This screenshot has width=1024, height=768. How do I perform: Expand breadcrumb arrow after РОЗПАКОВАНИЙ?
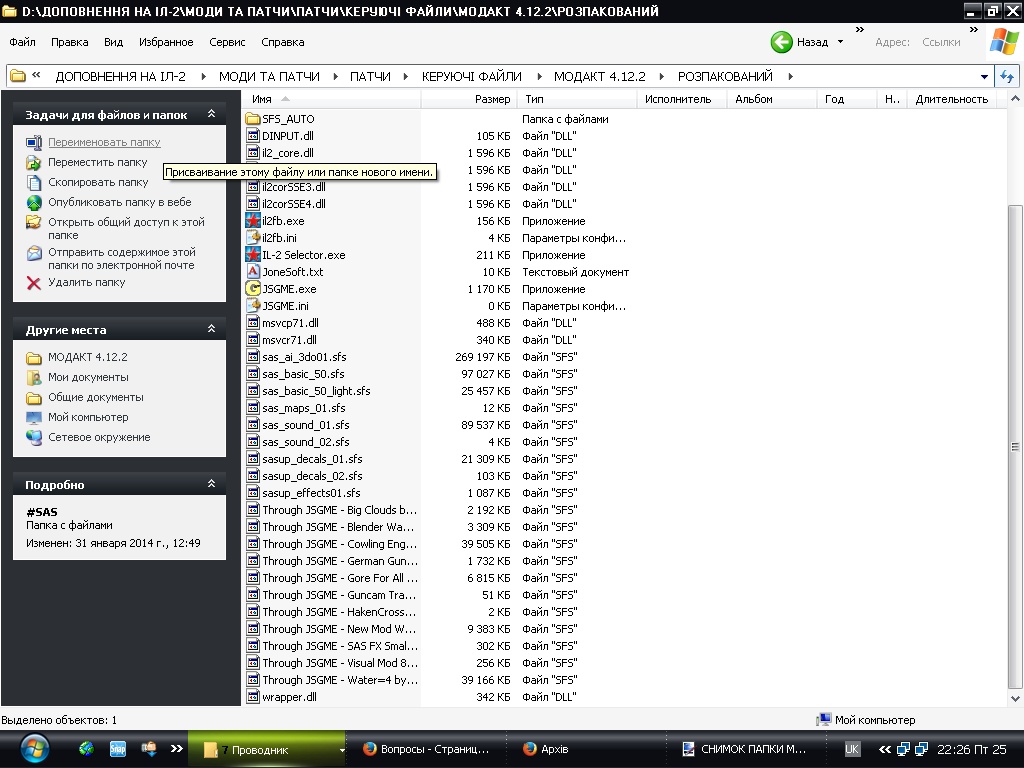tap(790, 76)
